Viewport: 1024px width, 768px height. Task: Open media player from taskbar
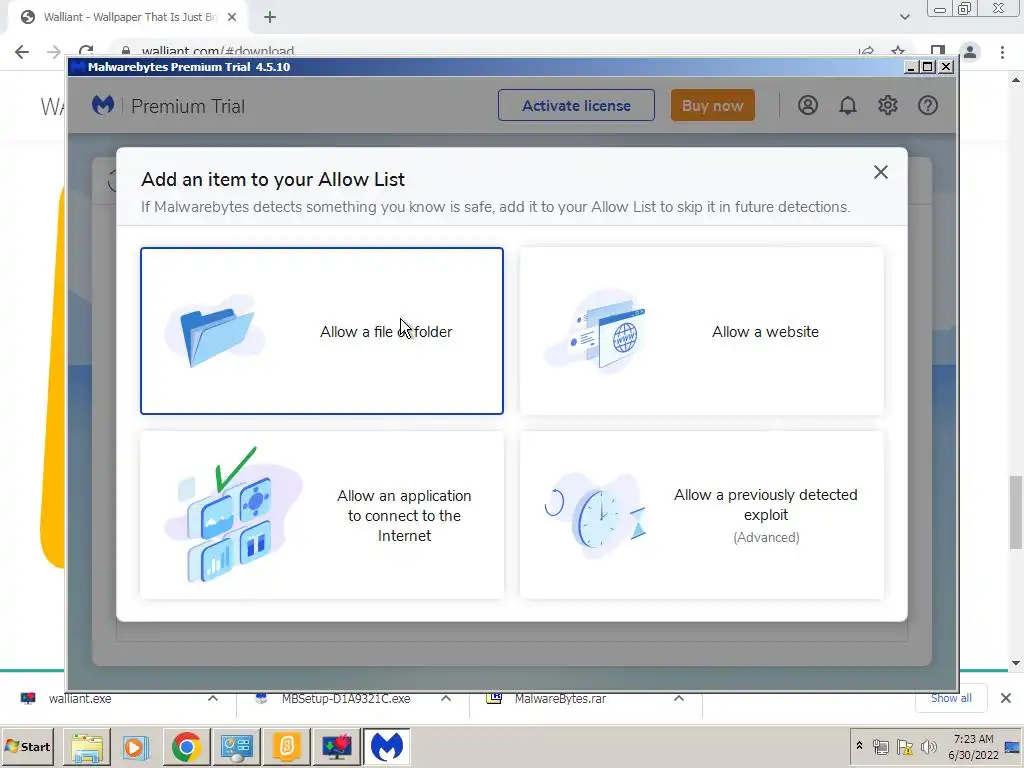point(136,746)
